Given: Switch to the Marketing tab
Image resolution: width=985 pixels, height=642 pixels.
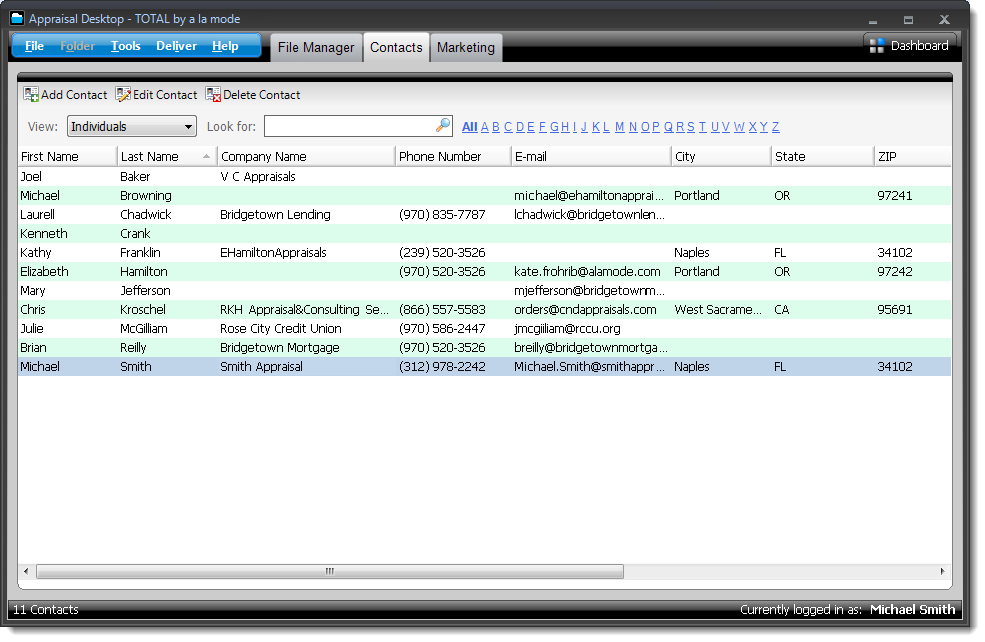Looking at the screenshot, I should [465, 47].
